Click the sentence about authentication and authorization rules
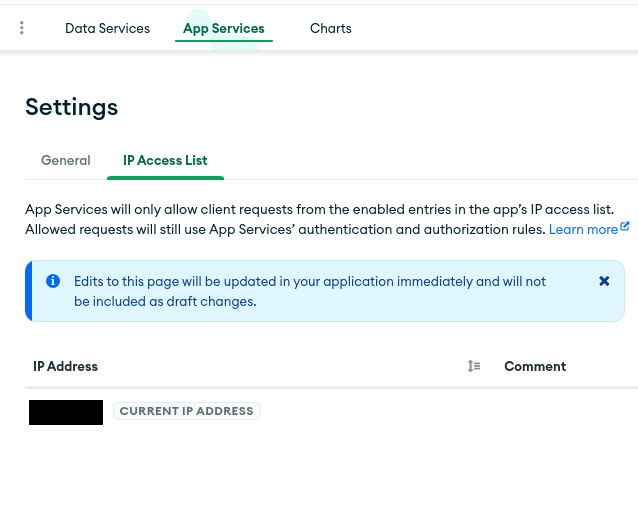 (285, 229)
